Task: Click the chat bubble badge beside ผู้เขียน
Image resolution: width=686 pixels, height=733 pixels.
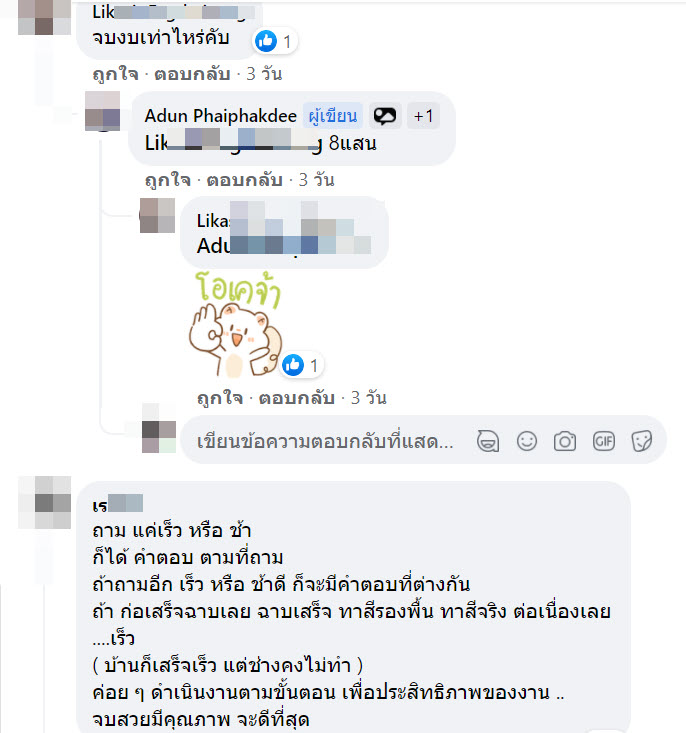Action: 385,115
